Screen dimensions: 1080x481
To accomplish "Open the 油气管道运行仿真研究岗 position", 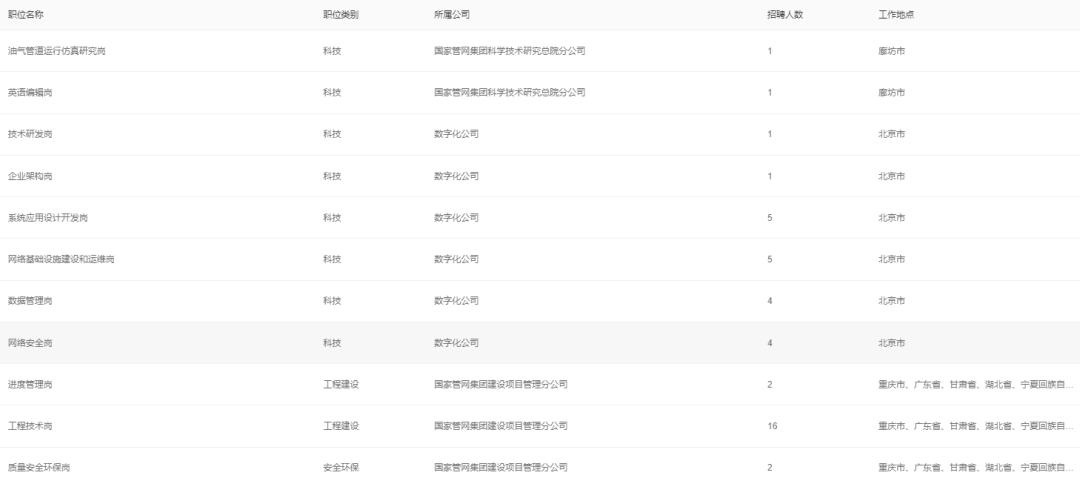I will [x=56, y=51].
